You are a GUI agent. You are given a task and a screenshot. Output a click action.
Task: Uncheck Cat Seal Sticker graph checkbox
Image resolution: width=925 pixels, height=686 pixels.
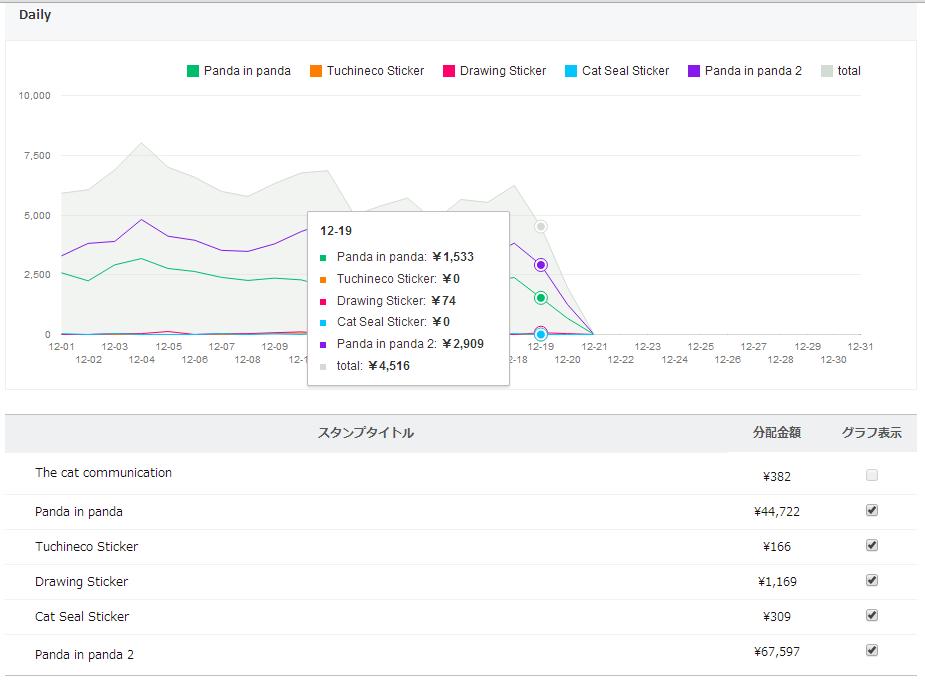pyautogui.click(x=872, y=615)
